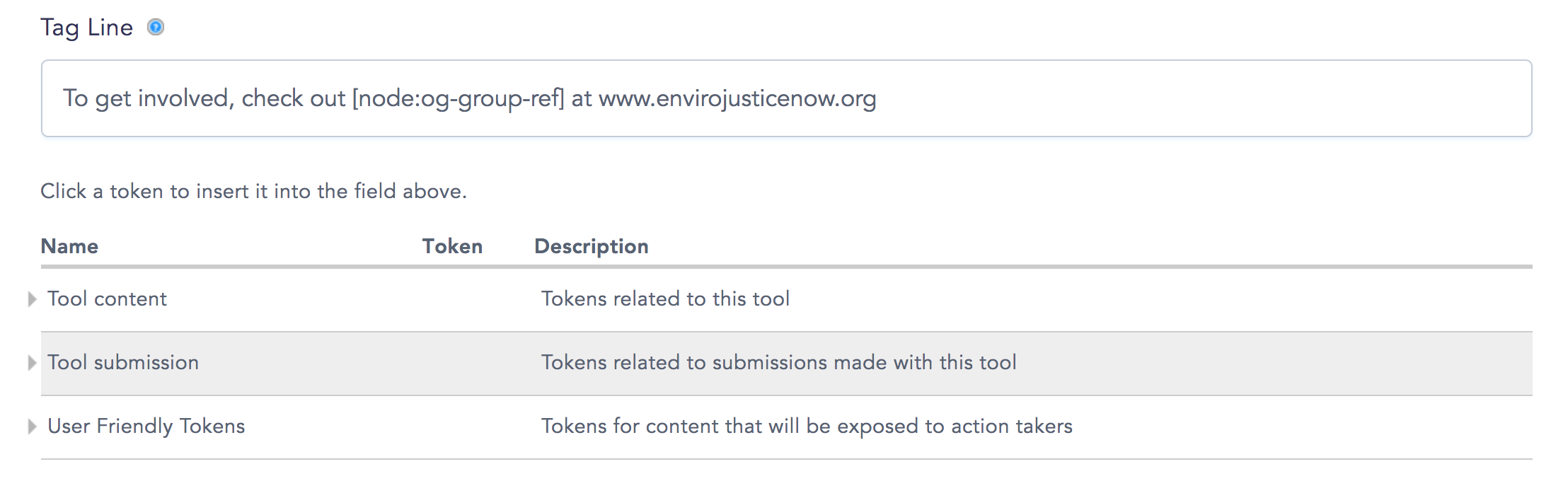Click the Name column header

click(x=69, y=246)
